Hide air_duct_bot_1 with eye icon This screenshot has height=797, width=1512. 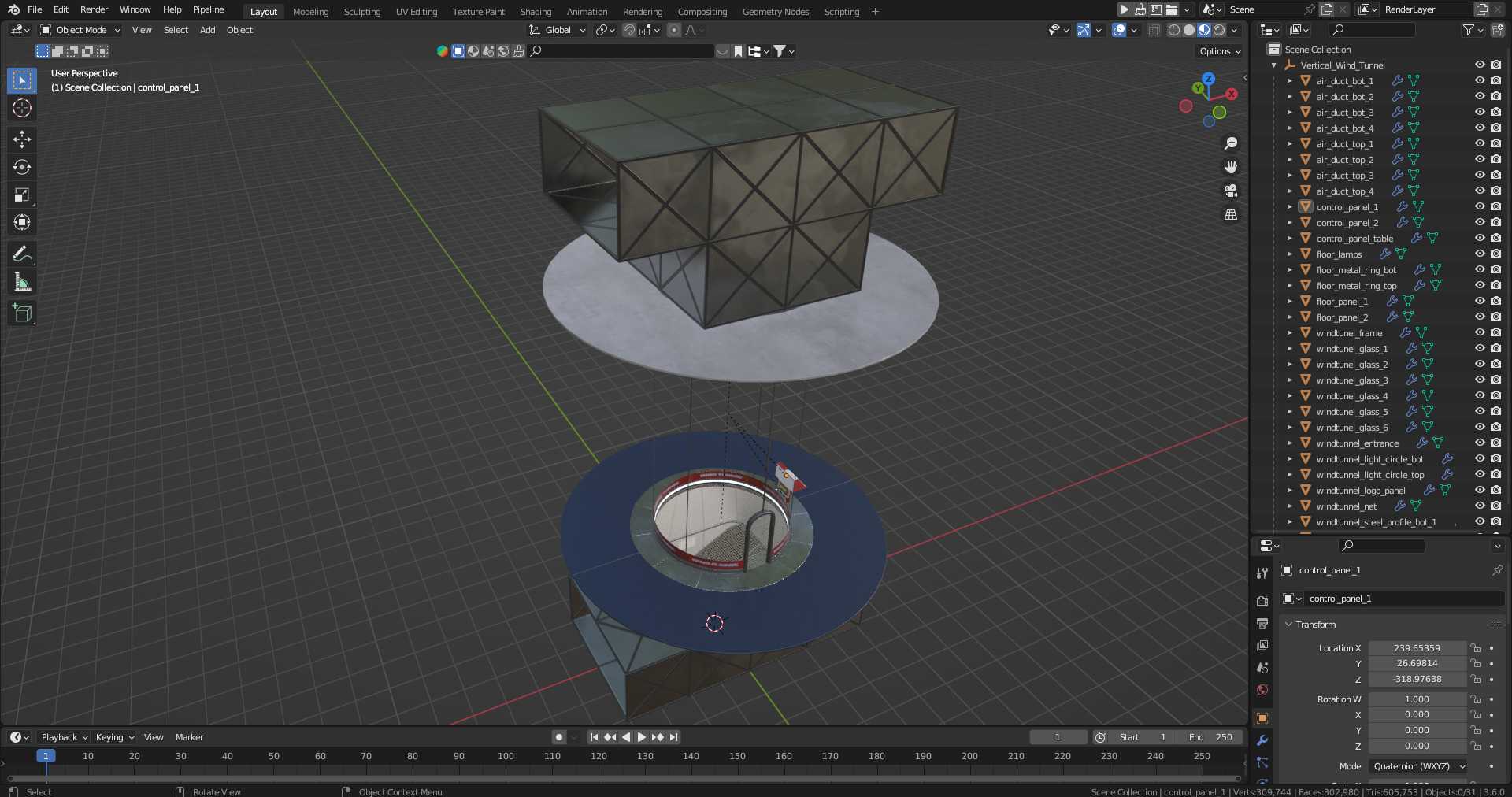pos(1480,80)
